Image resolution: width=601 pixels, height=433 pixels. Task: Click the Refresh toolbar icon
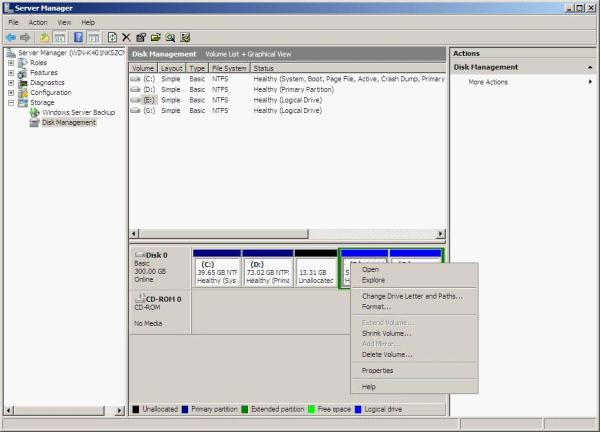112,37
